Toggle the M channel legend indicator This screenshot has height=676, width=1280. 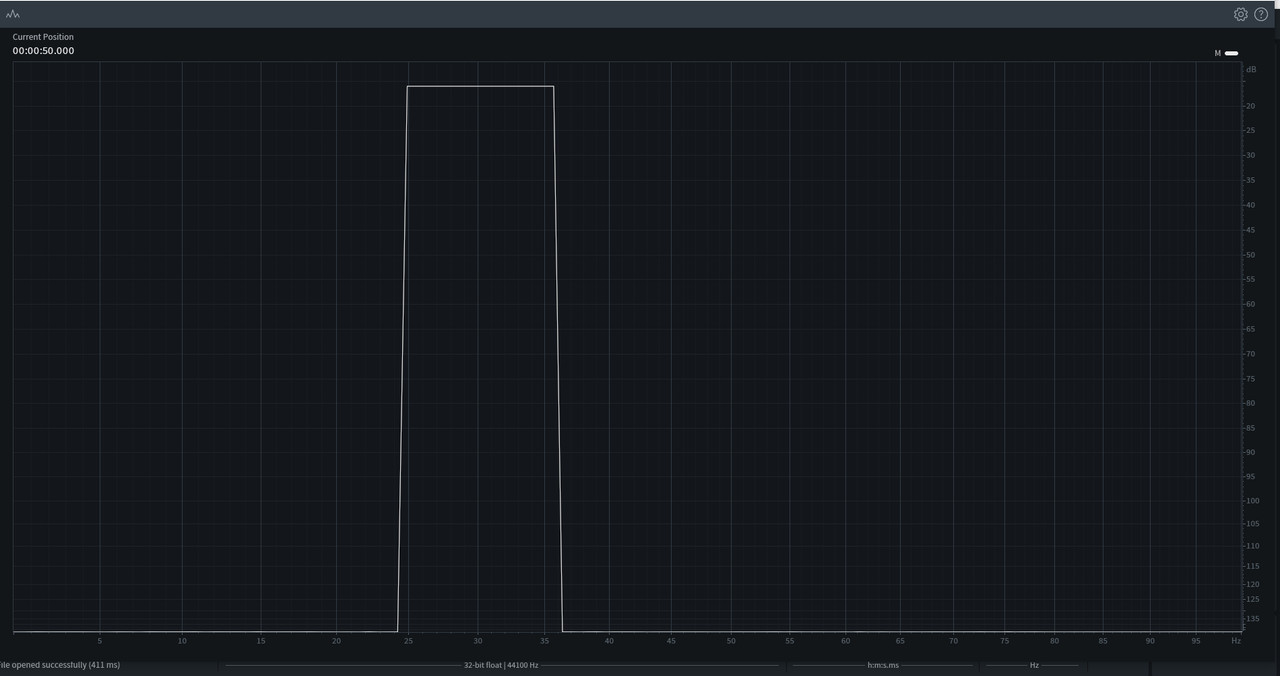click(x=1231, y=53)
